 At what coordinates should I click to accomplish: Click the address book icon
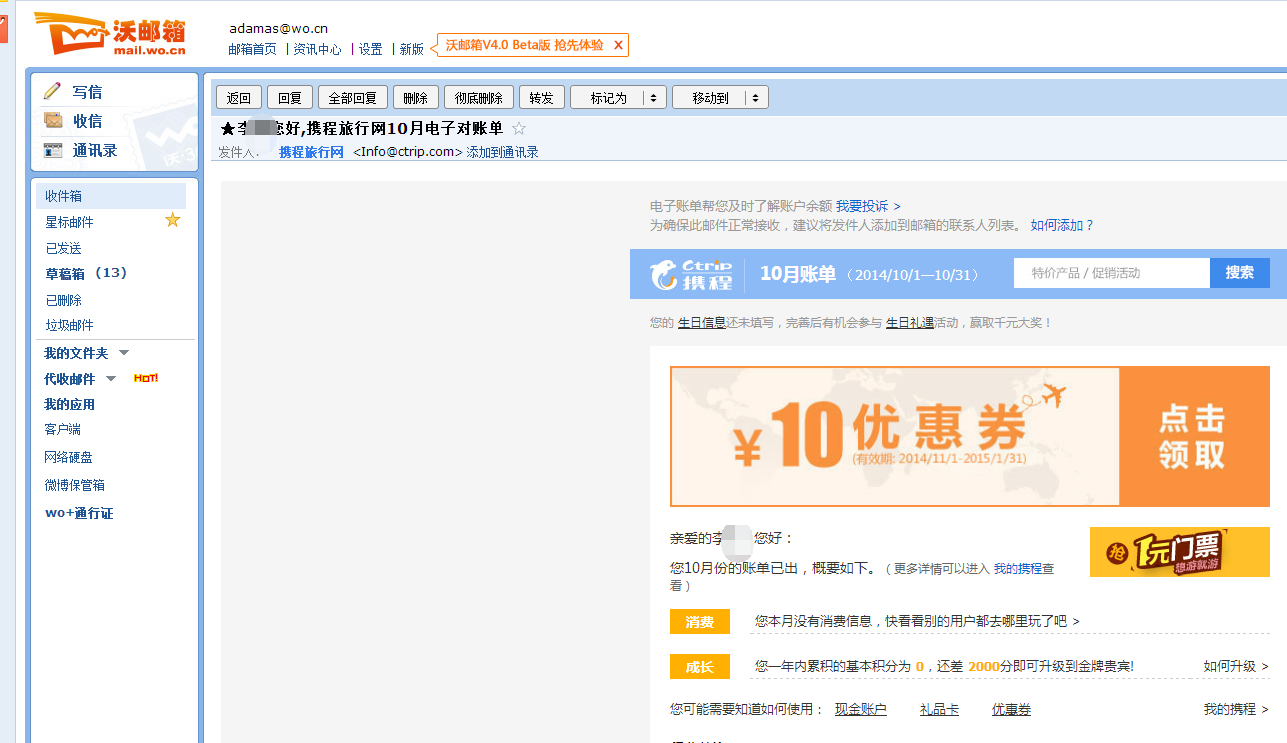53,150
